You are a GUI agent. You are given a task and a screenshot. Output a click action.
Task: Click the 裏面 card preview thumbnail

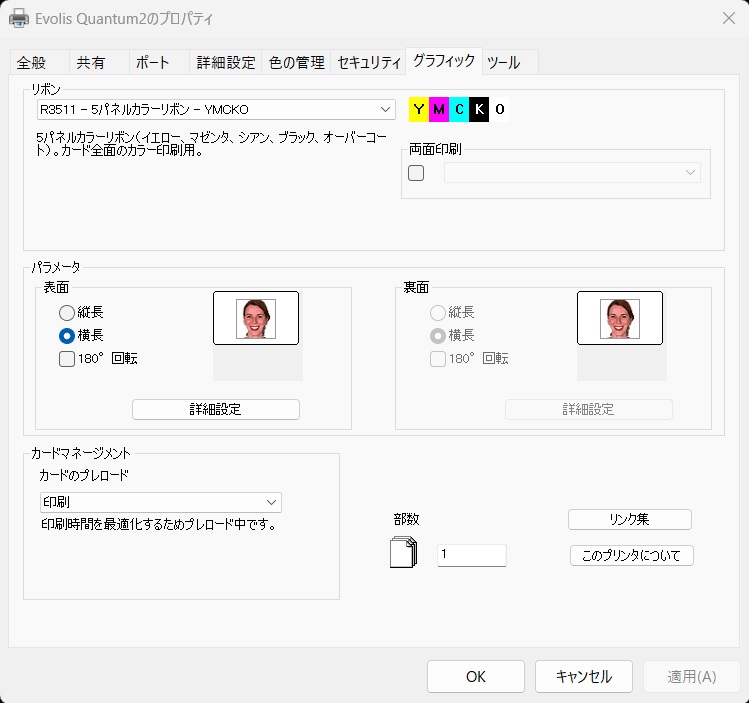620,318
